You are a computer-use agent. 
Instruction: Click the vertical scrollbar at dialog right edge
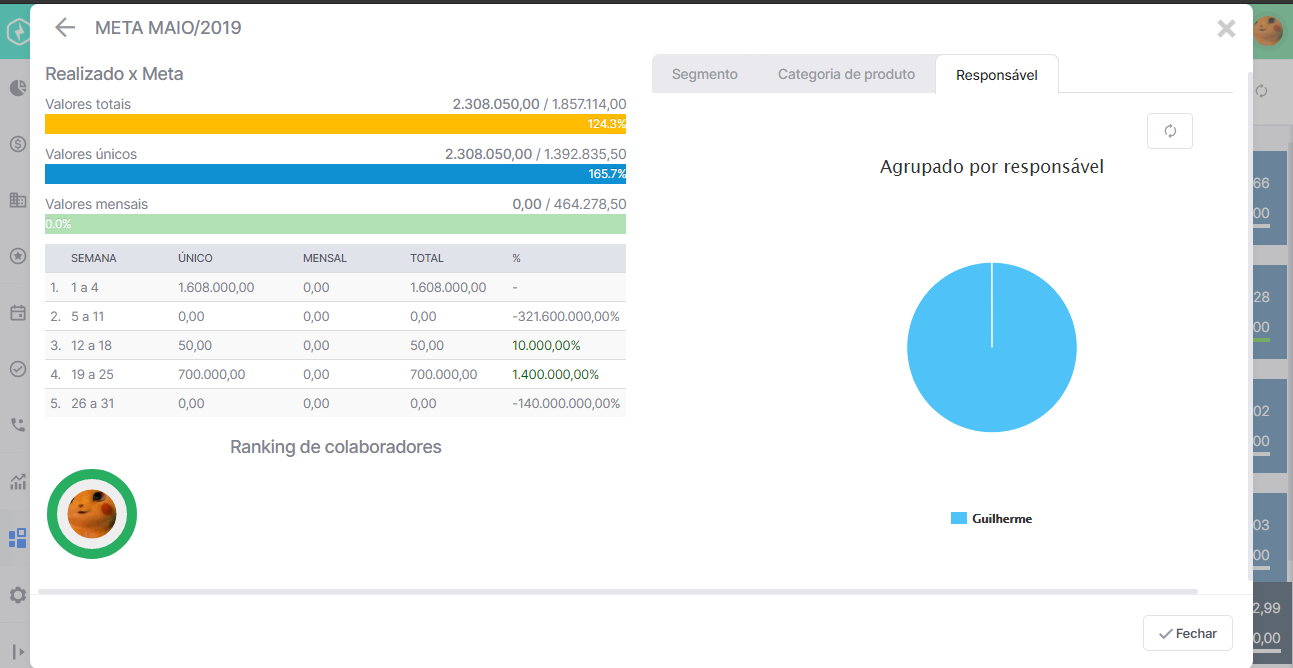[x=1248, y=325]
